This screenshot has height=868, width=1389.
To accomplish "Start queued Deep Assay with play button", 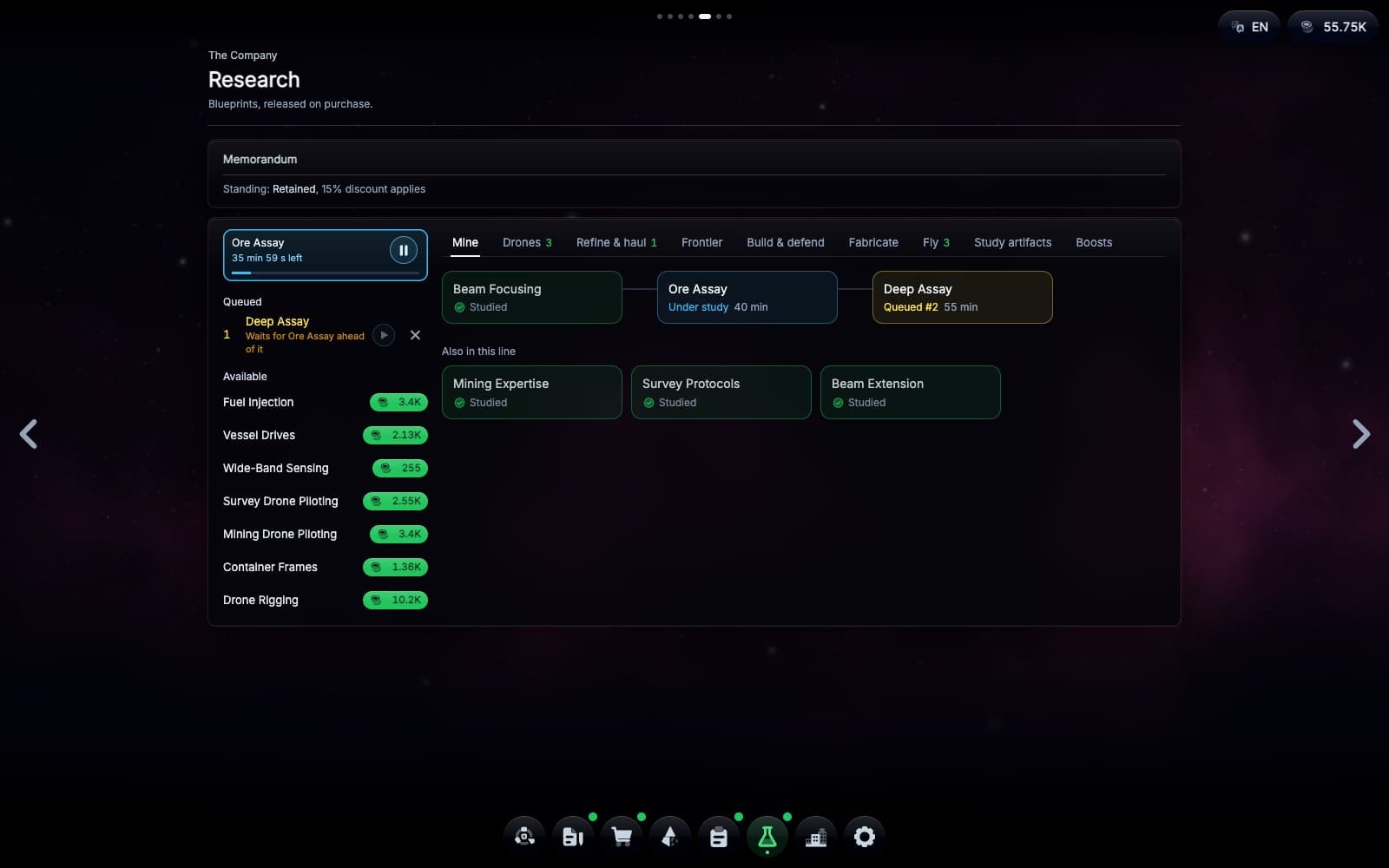I will (384, 335).
